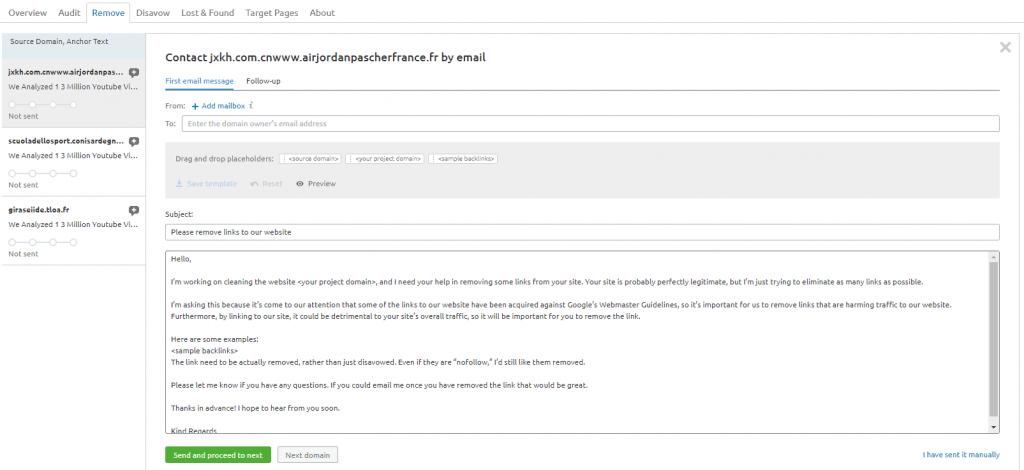The width and height of the screenshot is (1024, 470).
Task: Go to Lost & Found tab
Action: click(x=208, y=12)
